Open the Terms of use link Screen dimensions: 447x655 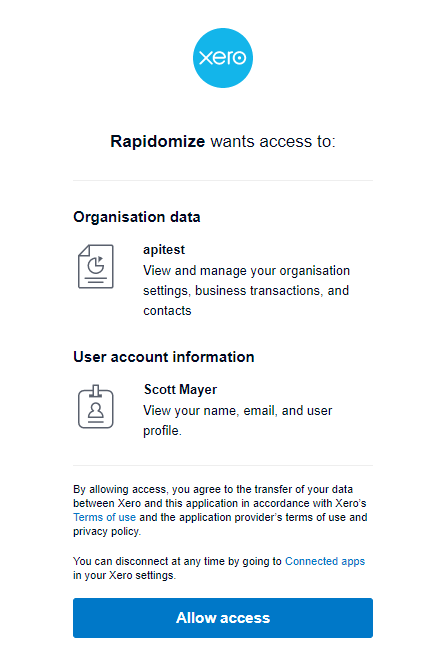pos(104,517)
